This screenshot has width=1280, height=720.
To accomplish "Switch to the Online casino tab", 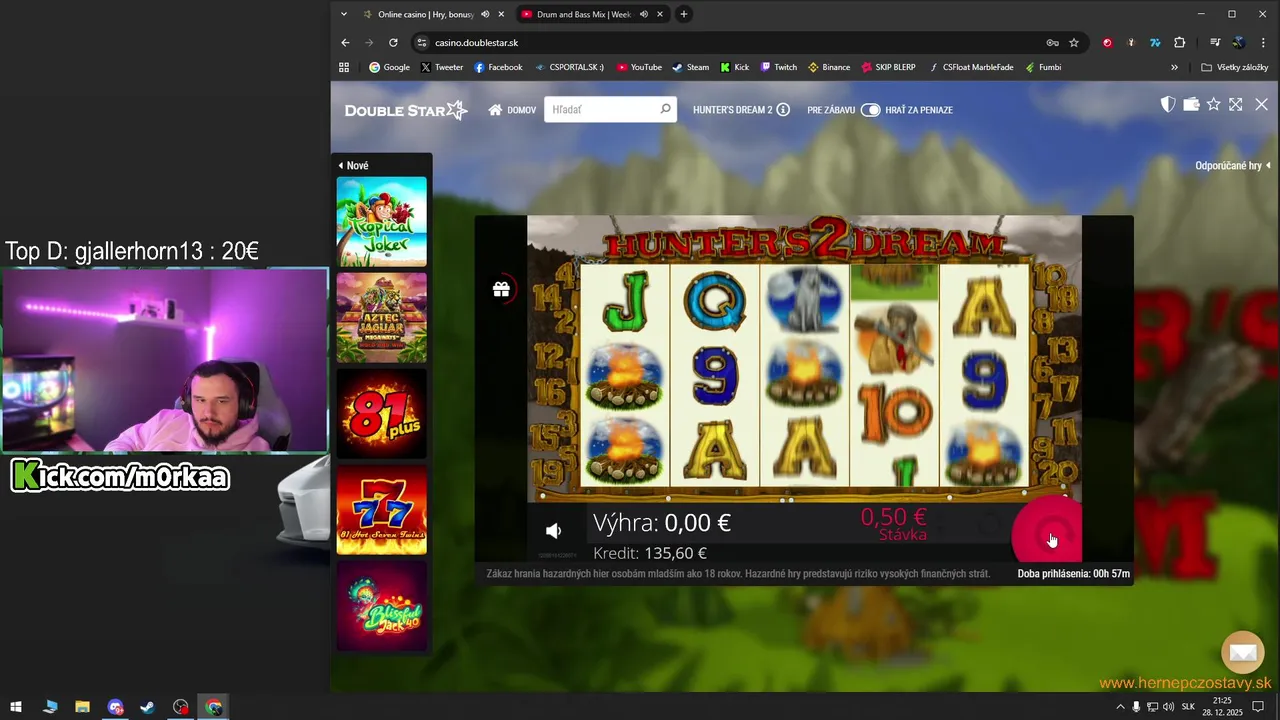I will tap(425, 14).
